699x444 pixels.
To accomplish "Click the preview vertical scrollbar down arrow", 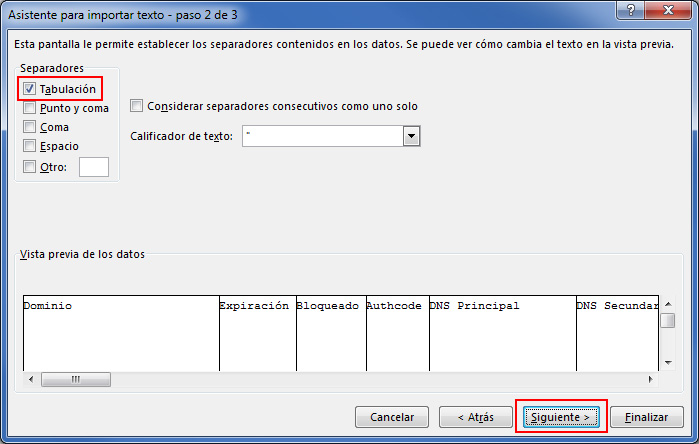I will [x=667, y=361].
